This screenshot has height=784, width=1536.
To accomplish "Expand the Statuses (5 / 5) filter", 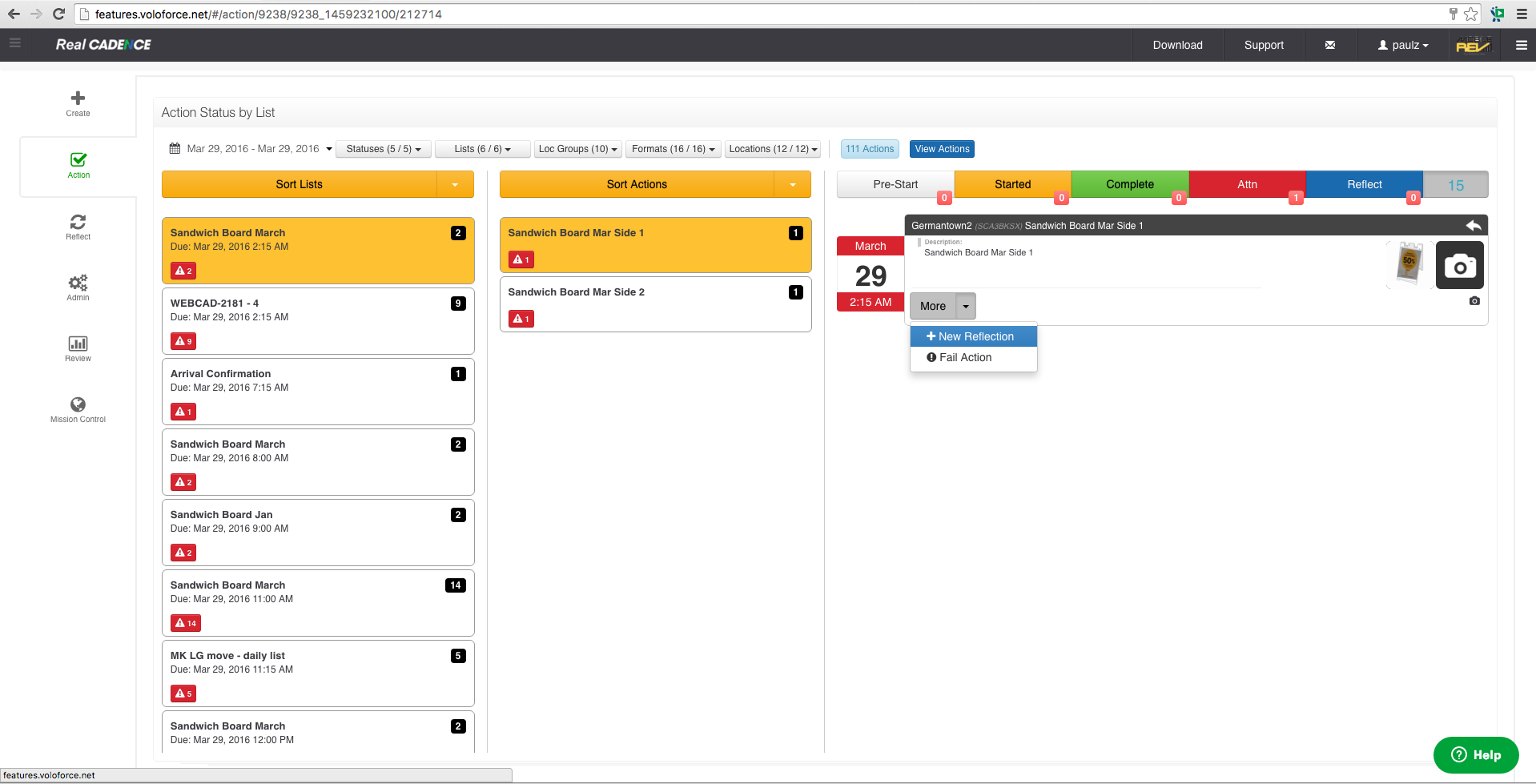I will (383, 149).
